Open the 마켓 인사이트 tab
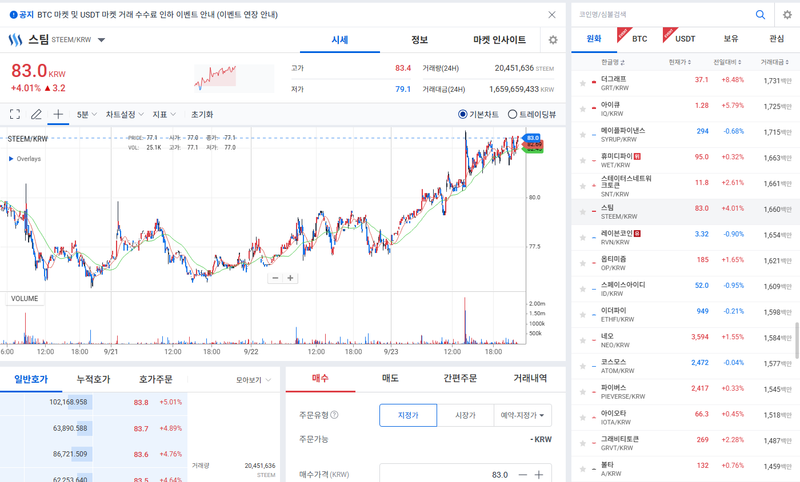Viewport: 800px width, 482px height. [x=499, y=40]
